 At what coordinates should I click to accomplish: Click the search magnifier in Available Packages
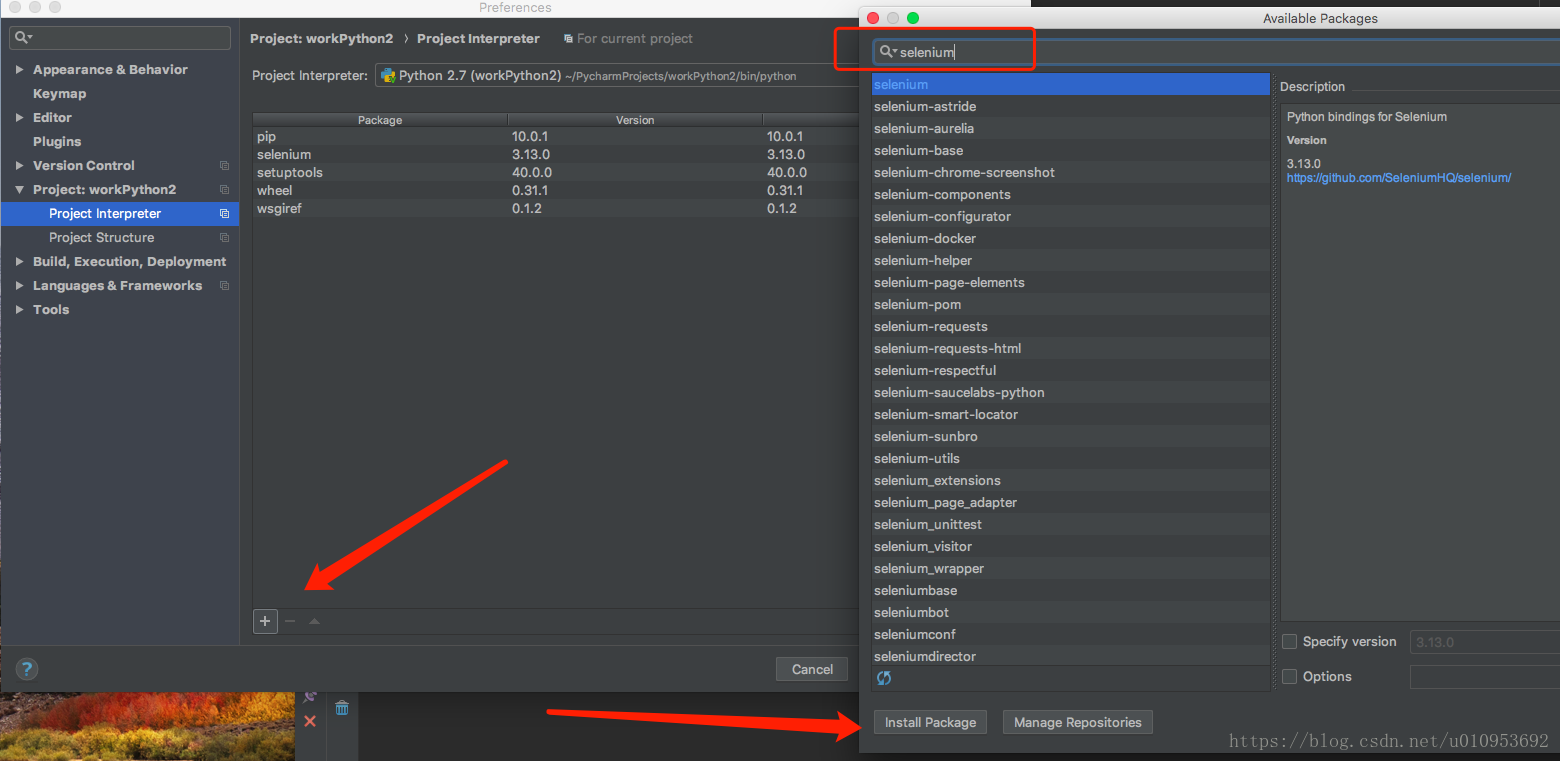887,52
